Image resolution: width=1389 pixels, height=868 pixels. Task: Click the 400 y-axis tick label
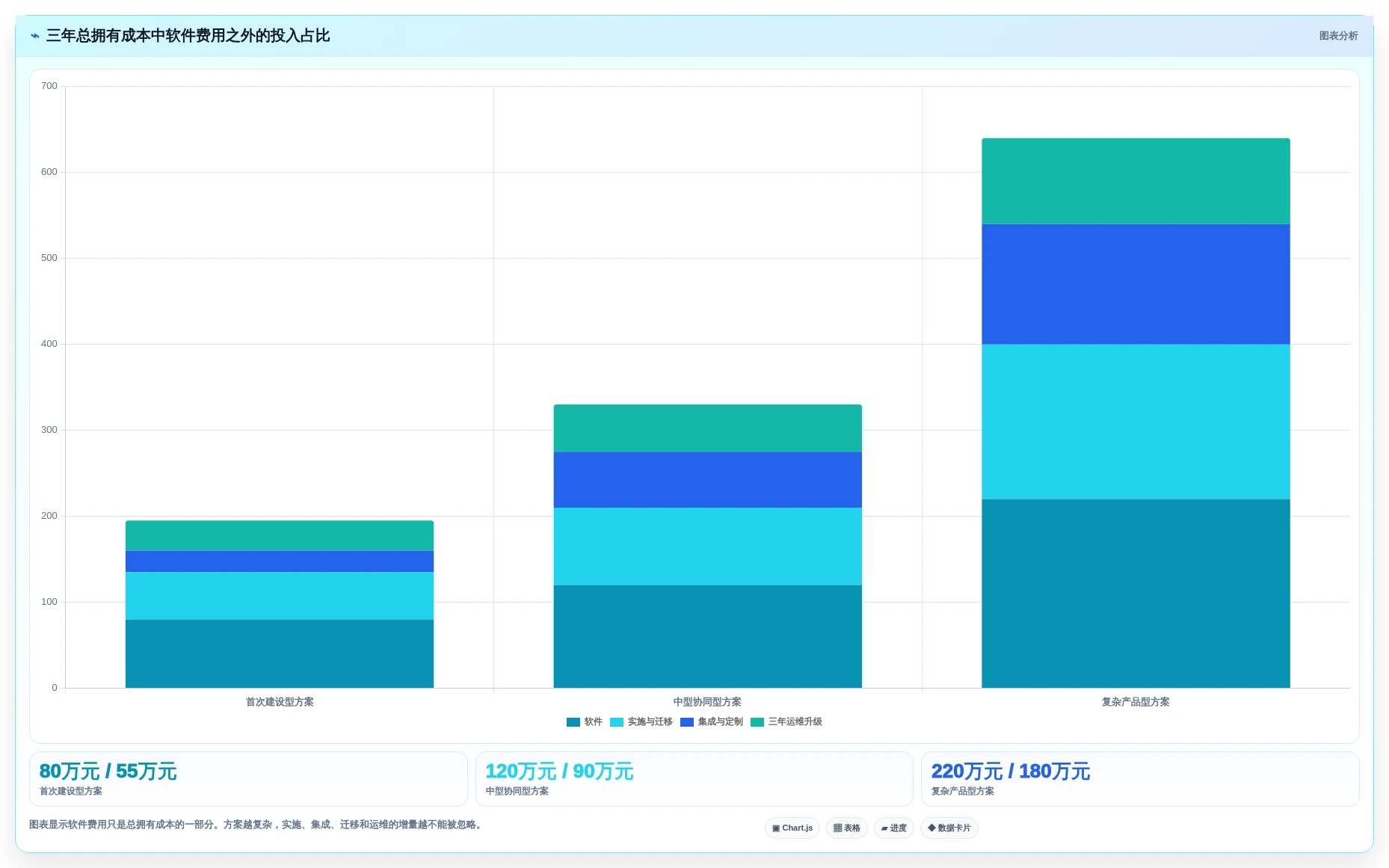click(x=49, y=344)
